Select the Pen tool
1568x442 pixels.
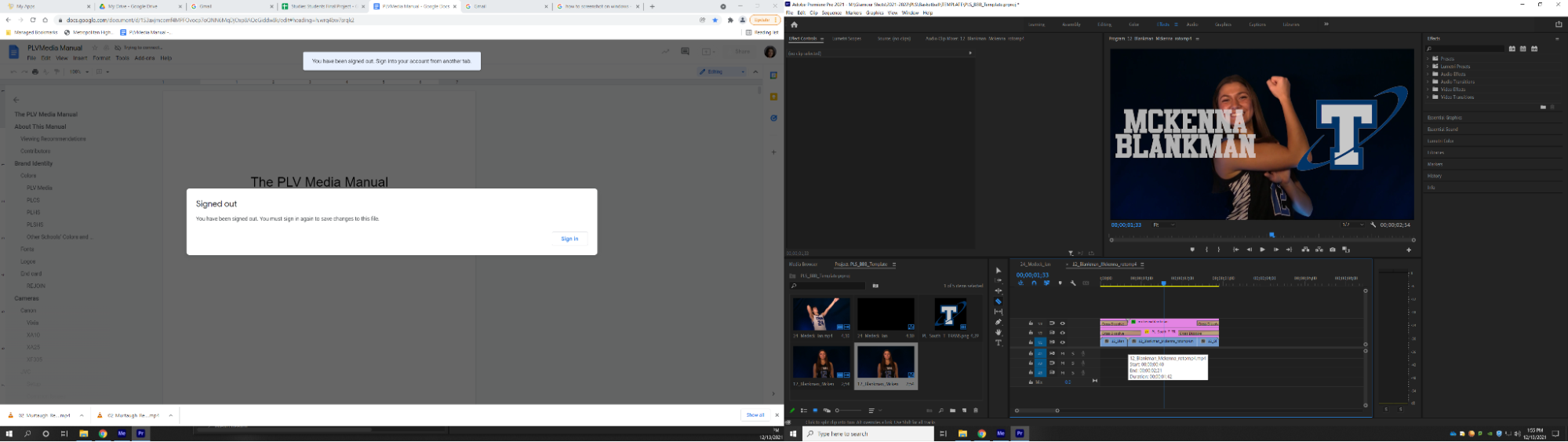pyautogui.click(x=999, y=323)
